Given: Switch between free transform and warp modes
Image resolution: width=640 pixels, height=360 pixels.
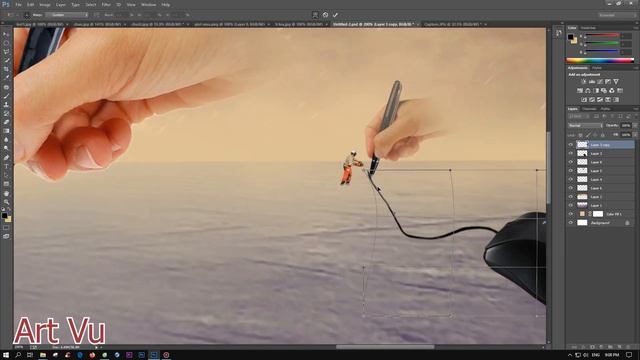Looking at the screenshot, I should click(315, 15).
